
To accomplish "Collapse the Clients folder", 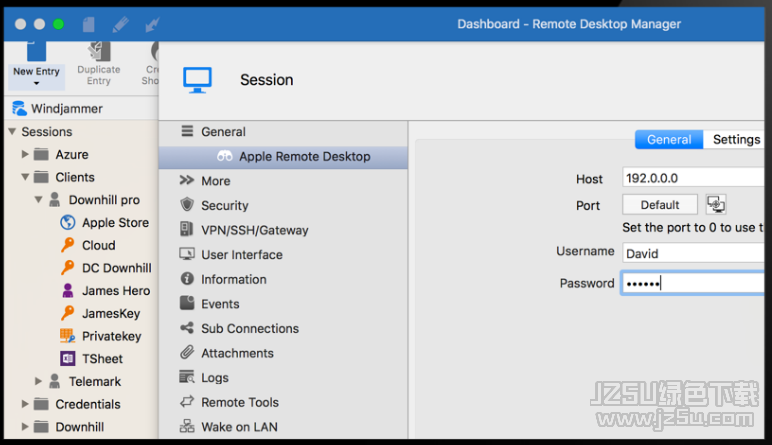I will click(25, 177).
